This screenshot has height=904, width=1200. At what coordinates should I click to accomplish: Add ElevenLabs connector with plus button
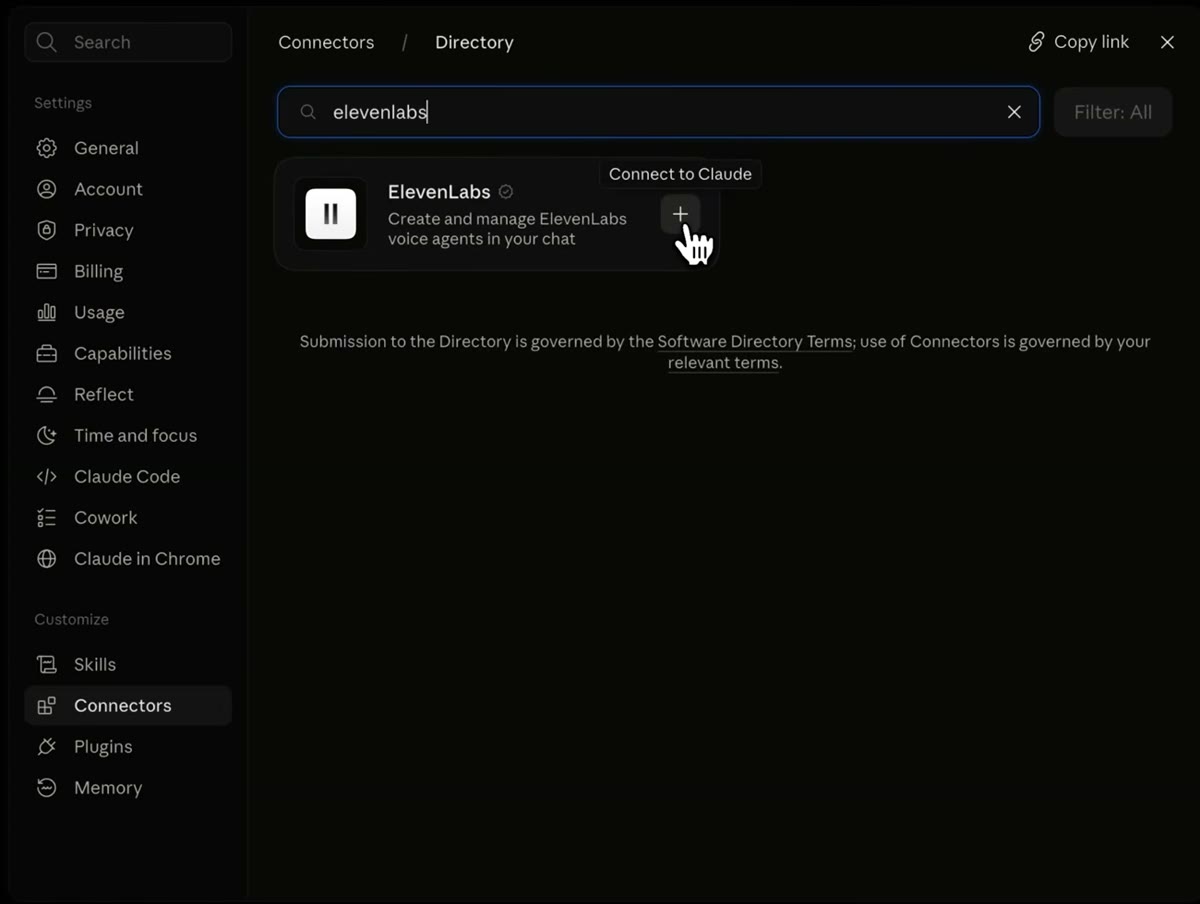(x=680, y=214)
